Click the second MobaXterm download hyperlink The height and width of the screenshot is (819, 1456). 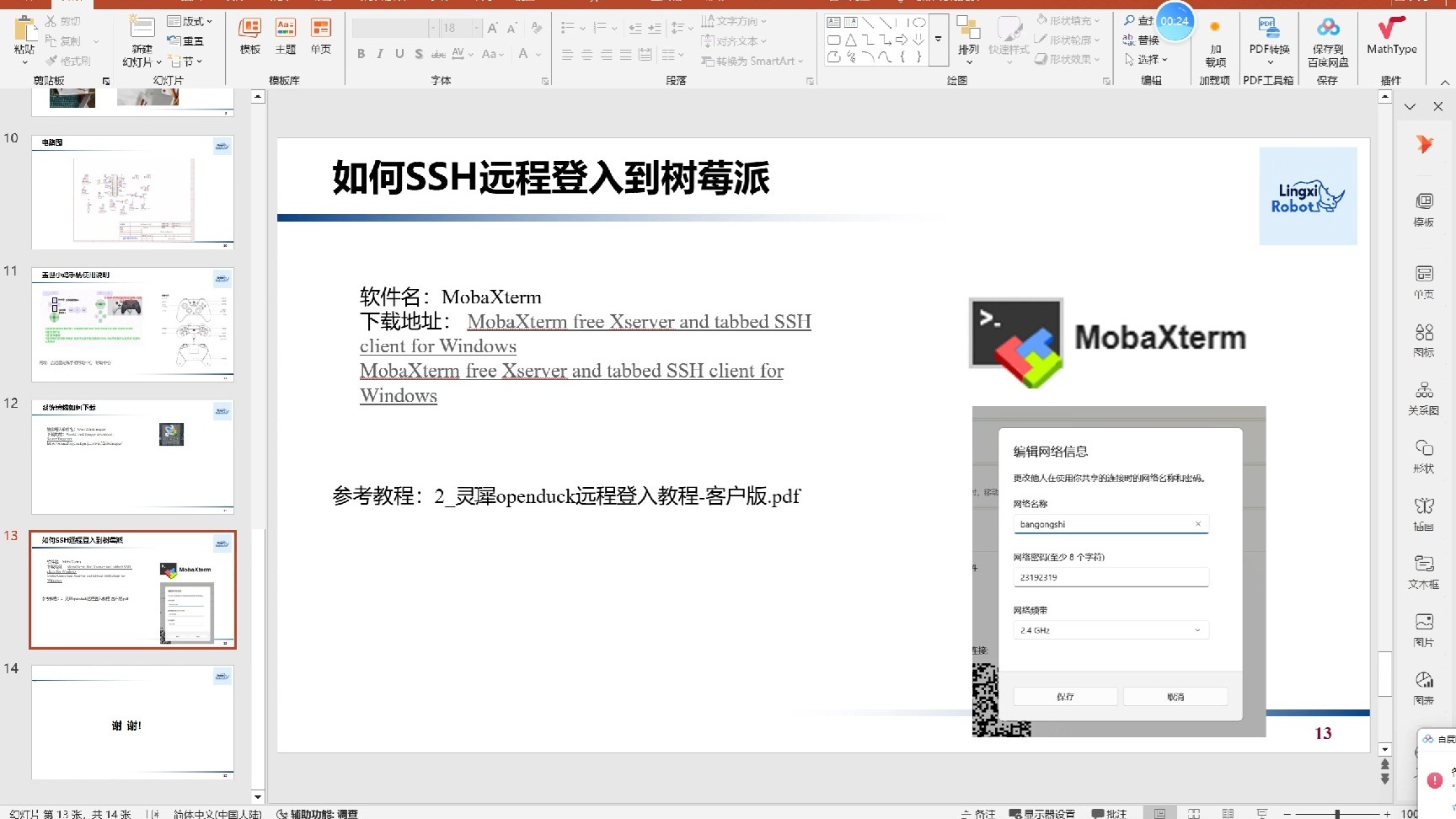(571, 383)
